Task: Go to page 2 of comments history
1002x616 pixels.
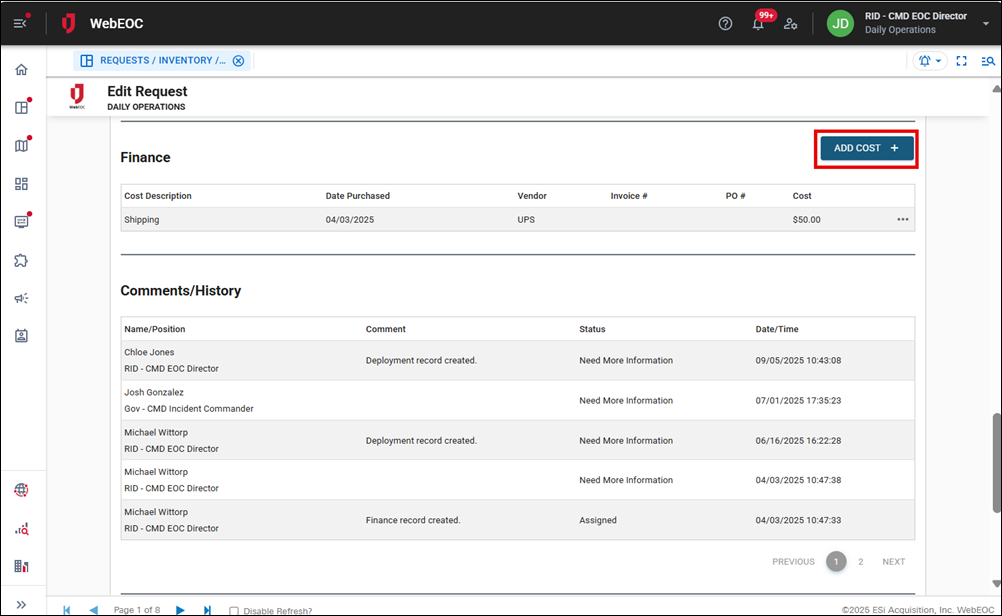Action: coord(860,562)
